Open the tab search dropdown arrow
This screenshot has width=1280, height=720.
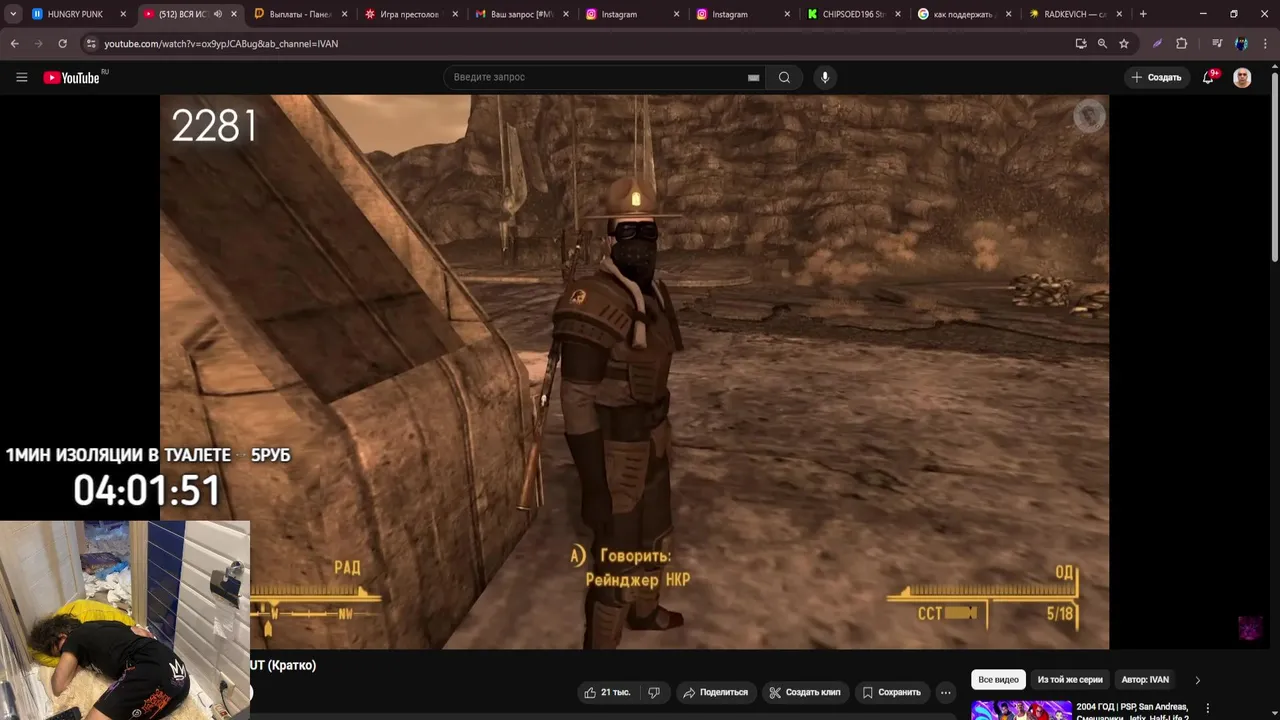(13, 14)
